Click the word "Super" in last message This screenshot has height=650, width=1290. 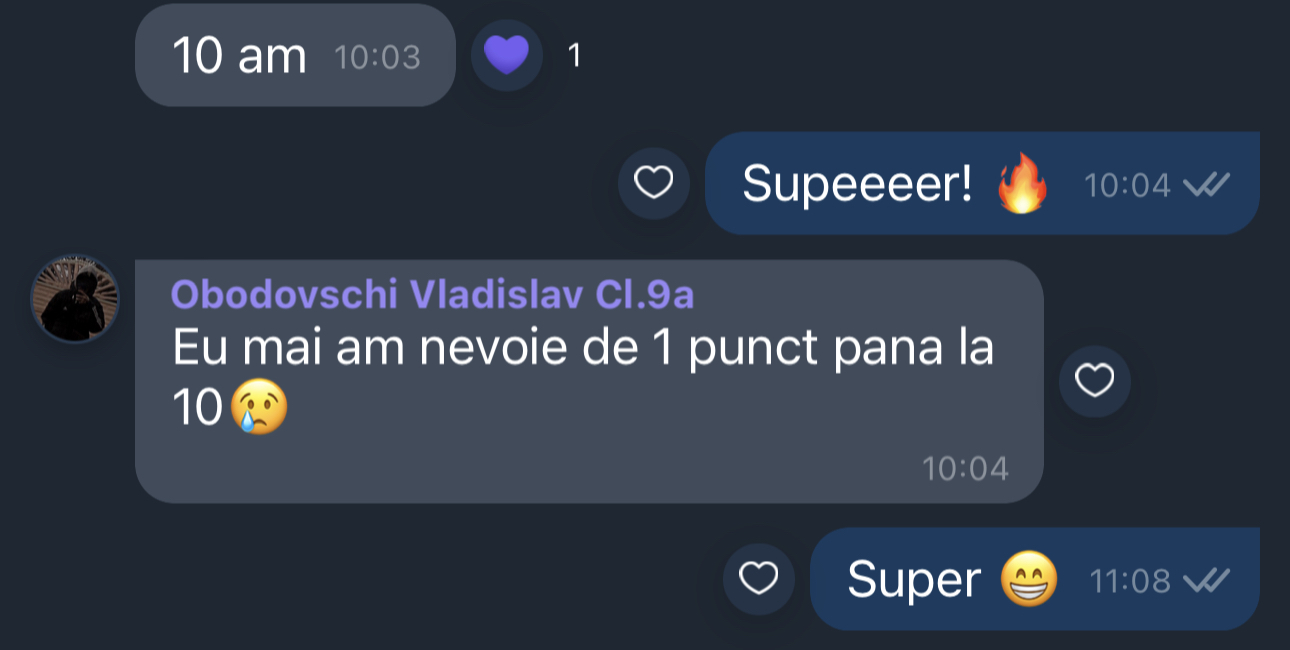click(914, 580)
